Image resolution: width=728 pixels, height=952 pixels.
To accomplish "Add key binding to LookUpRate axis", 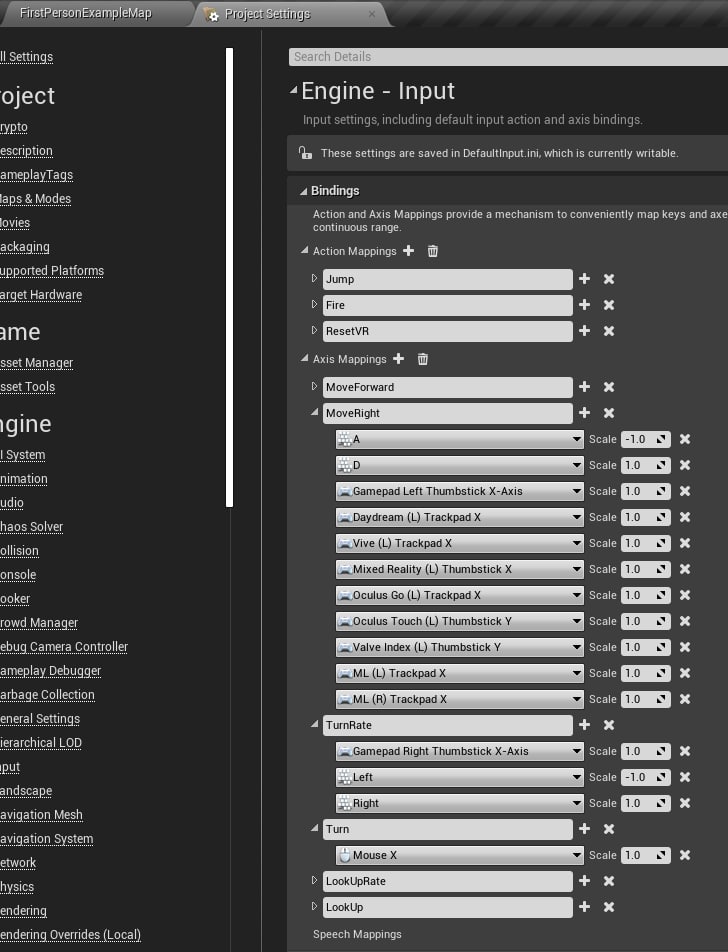I will [585, 881].
